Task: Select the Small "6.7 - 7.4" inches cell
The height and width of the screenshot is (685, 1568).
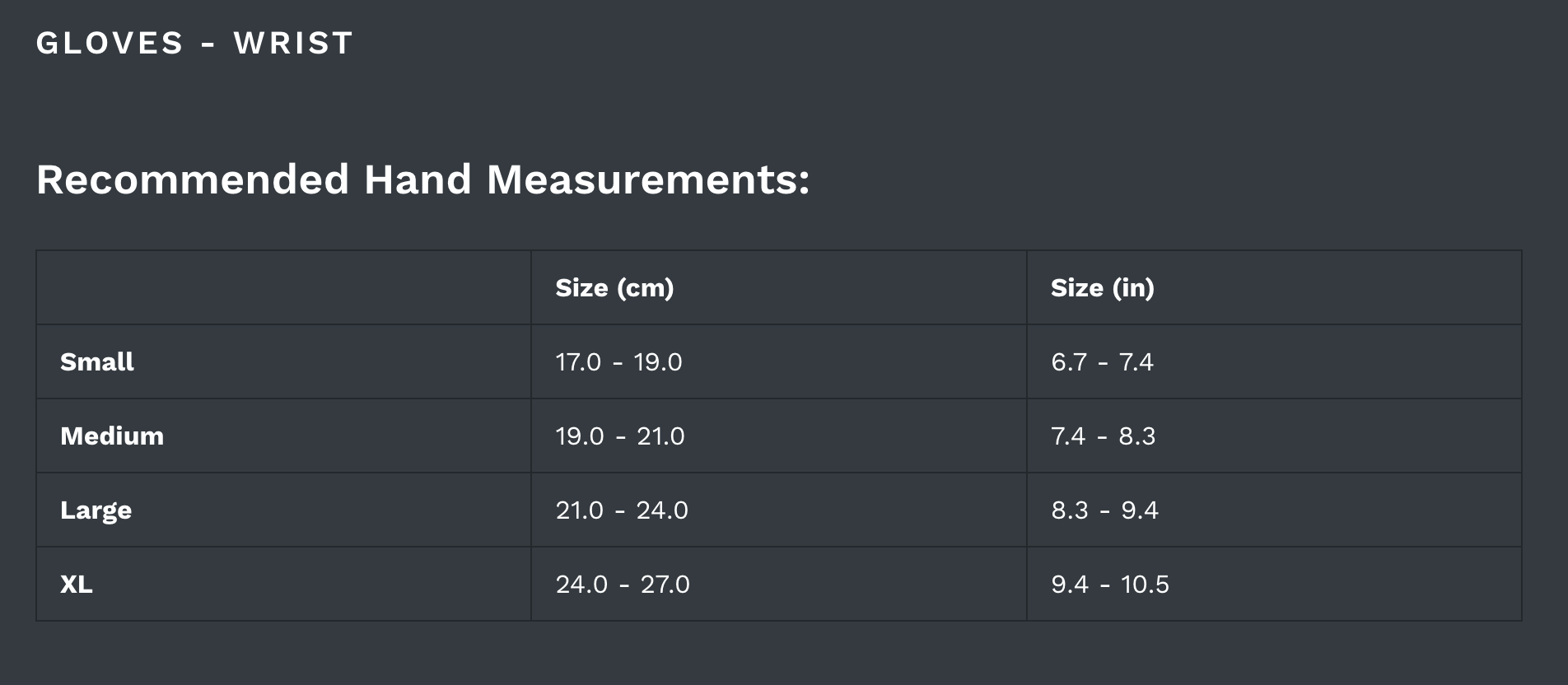Action: click(1102, 362)
